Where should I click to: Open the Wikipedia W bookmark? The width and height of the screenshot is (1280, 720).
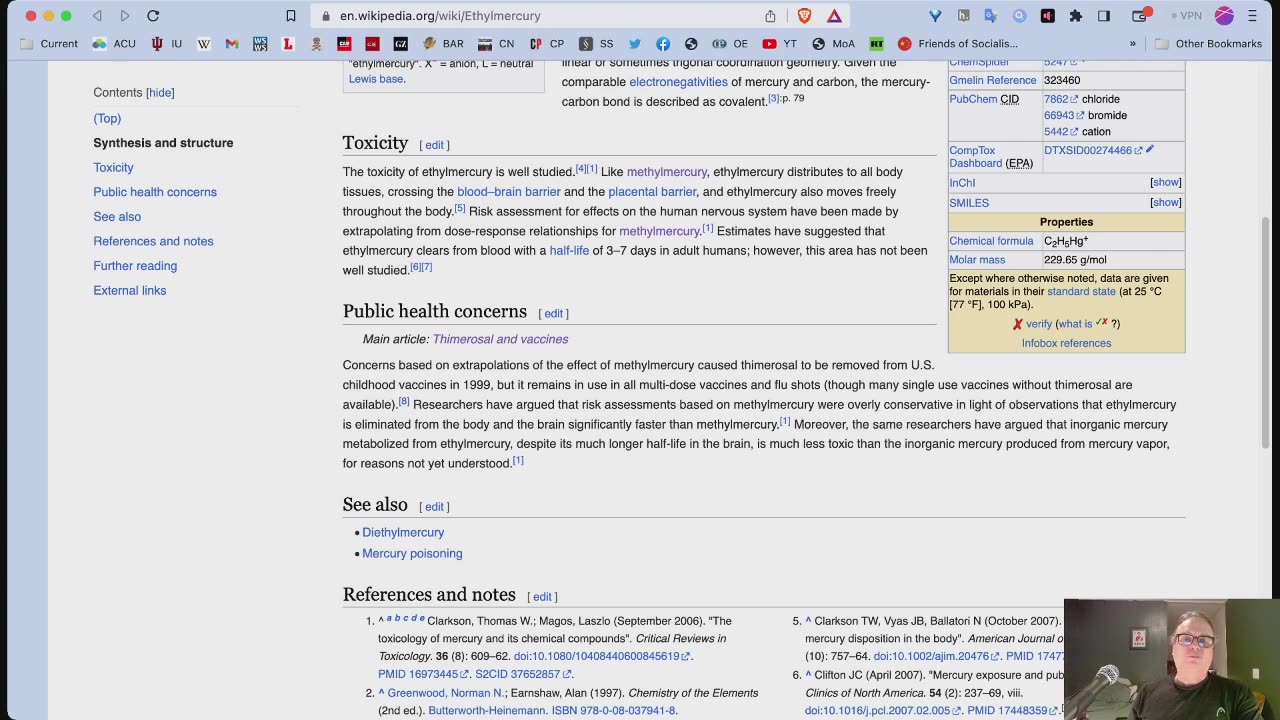point(204,44)
